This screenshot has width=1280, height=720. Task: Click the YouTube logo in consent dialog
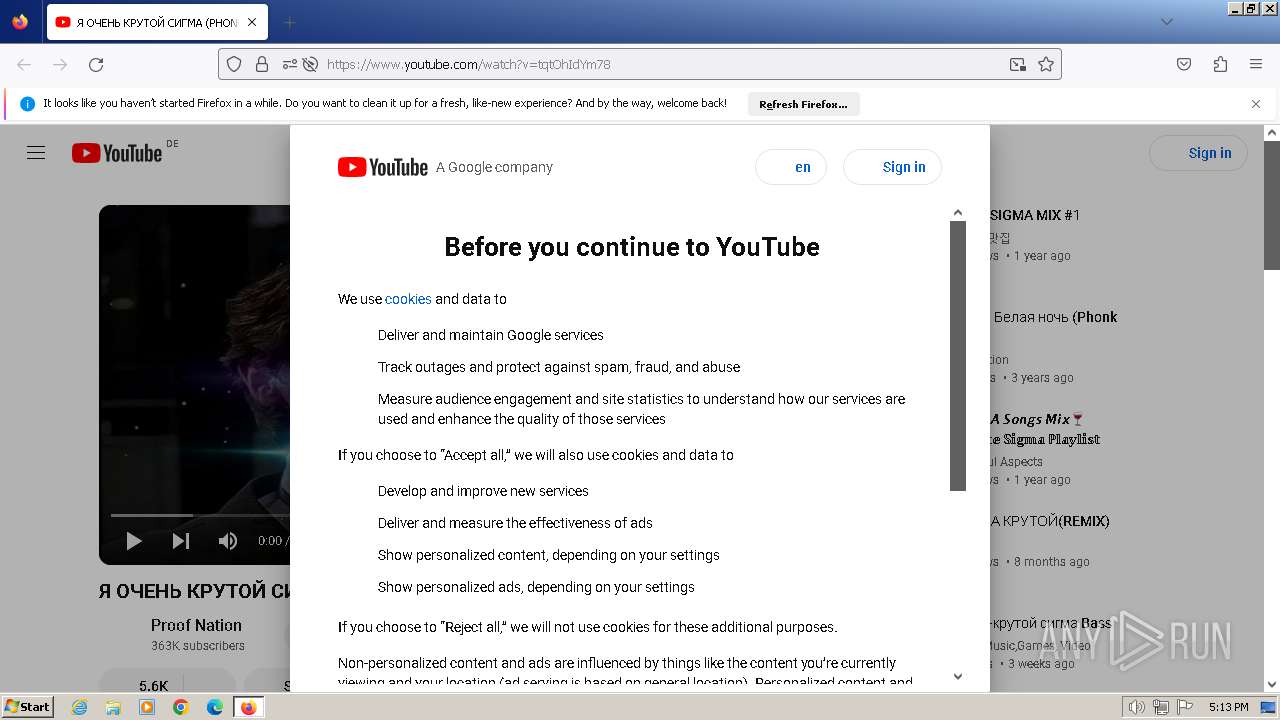383,167
